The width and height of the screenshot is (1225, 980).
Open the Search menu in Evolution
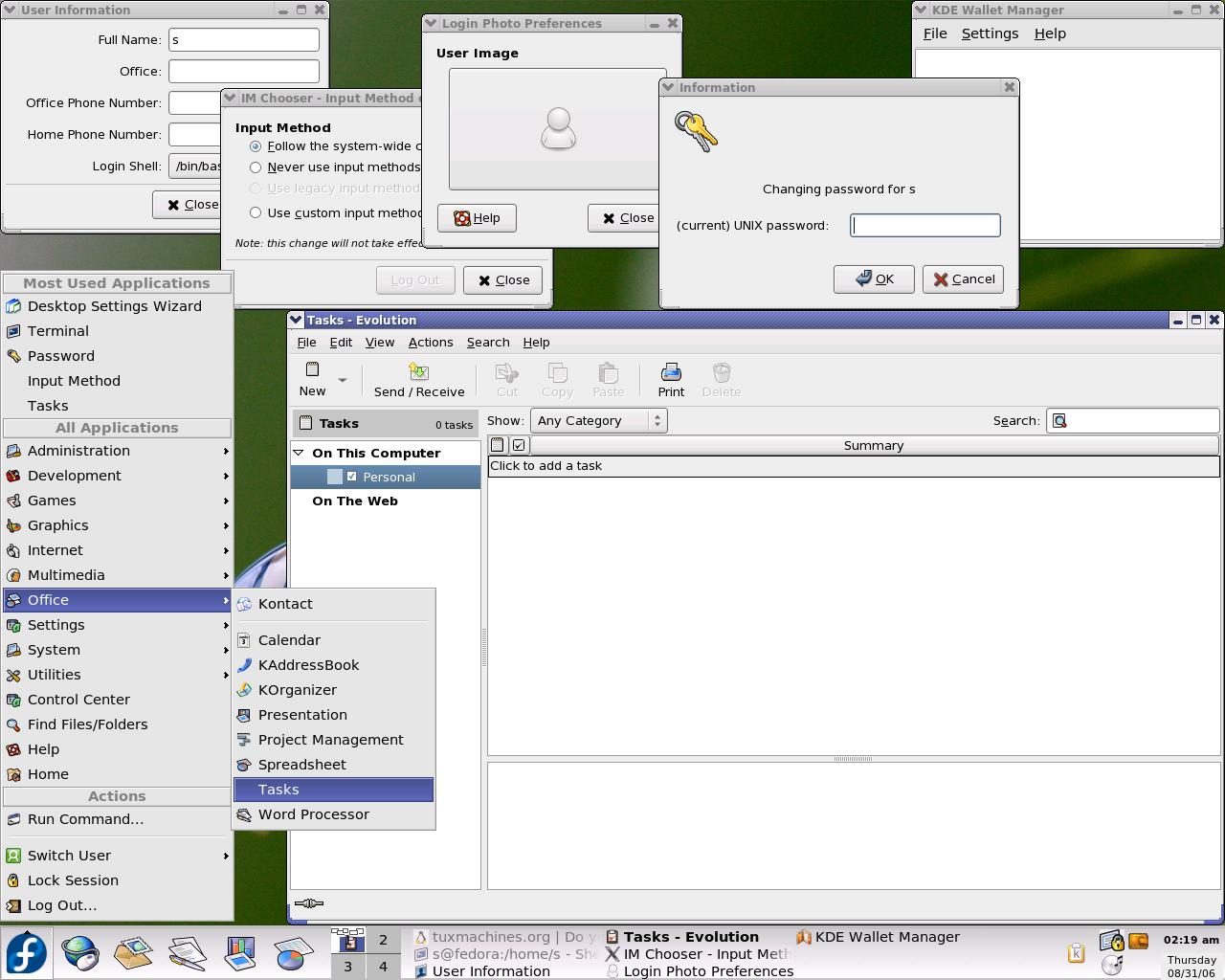(x=488, y=342)
